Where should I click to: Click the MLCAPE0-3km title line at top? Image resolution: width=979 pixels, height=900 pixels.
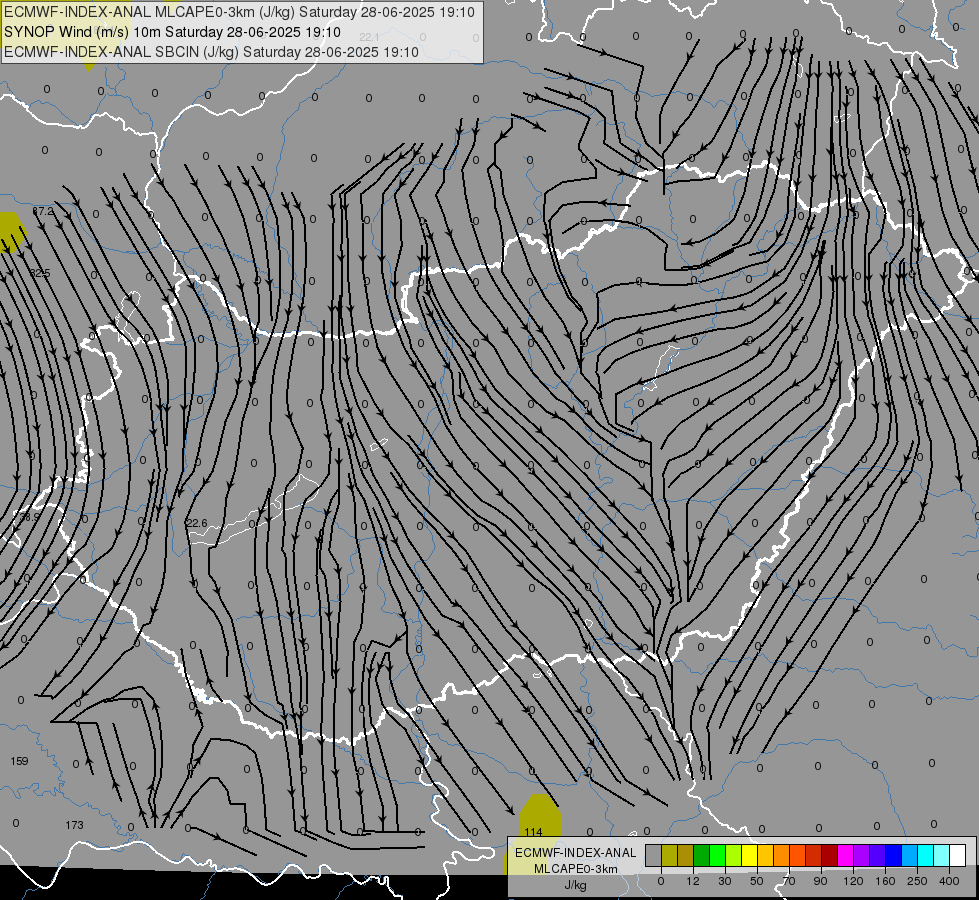click(239, 12)
